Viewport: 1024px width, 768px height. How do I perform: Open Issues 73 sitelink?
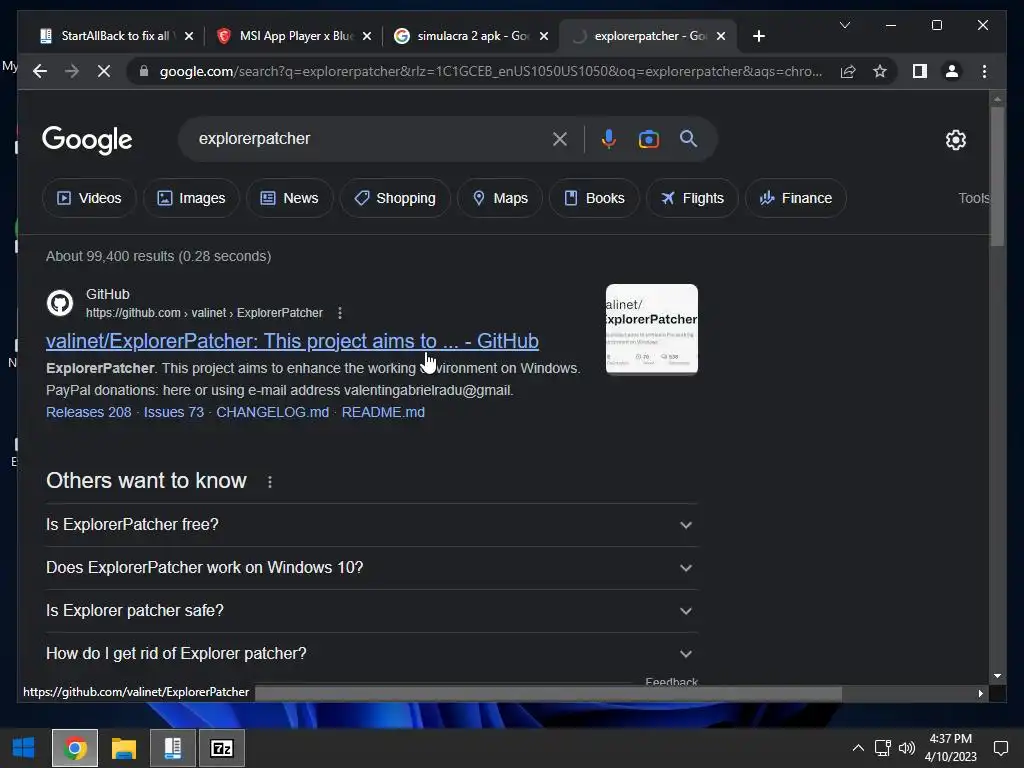[174, 412]
